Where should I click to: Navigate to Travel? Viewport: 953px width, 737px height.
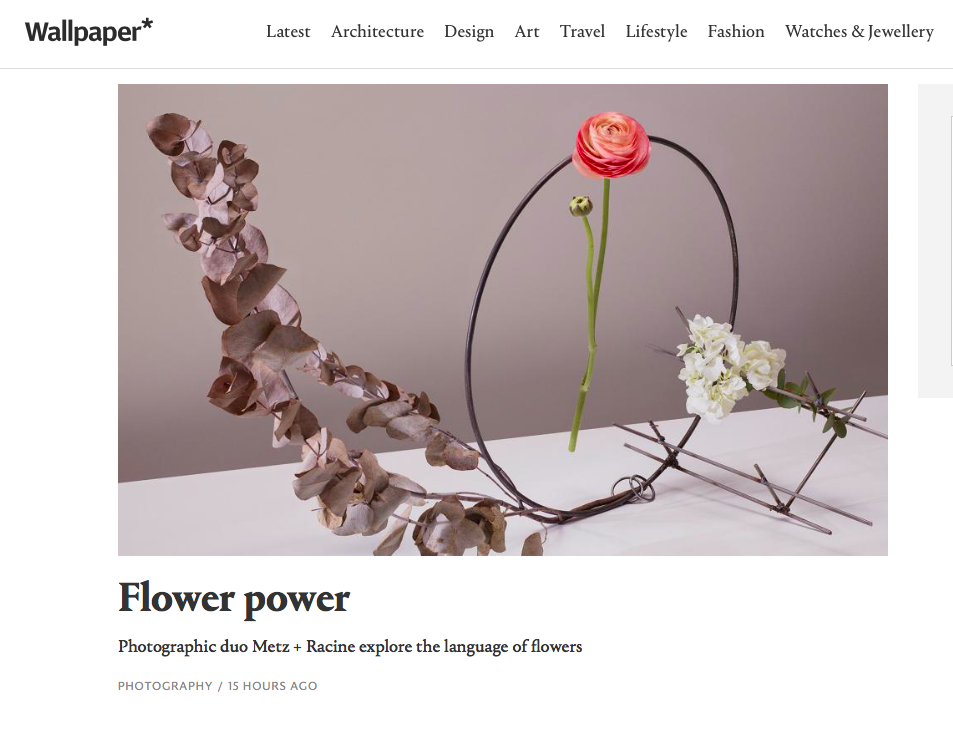point(582,32)
